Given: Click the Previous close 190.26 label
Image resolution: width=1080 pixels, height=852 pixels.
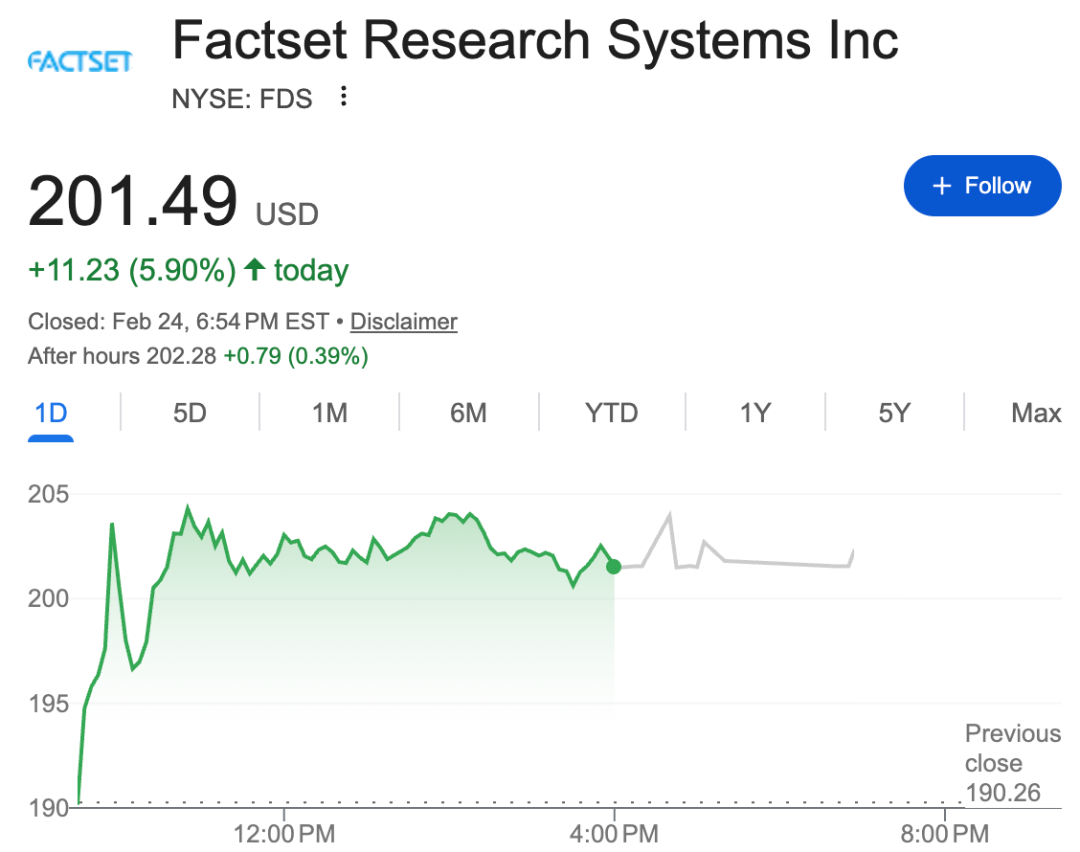Looking at the screenshot, I should (x=1011, y=763).
